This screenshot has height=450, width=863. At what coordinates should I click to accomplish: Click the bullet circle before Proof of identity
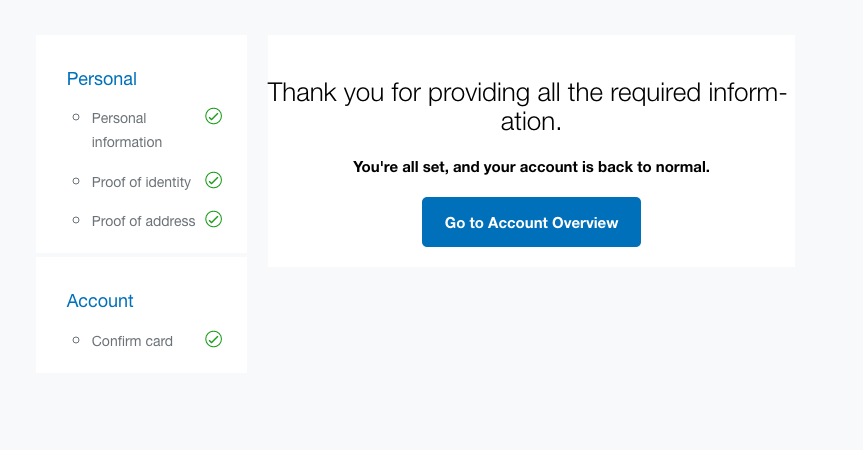click(x=76, y=181)
